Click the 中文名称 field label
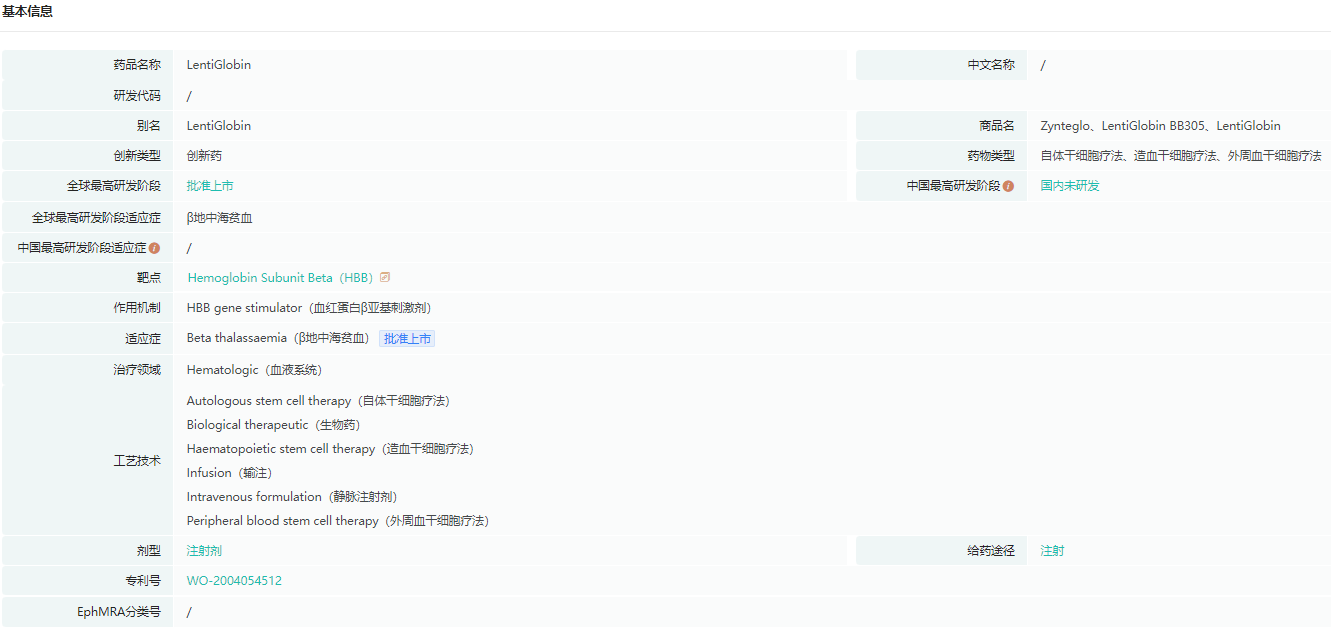 (x=991, y=65)
